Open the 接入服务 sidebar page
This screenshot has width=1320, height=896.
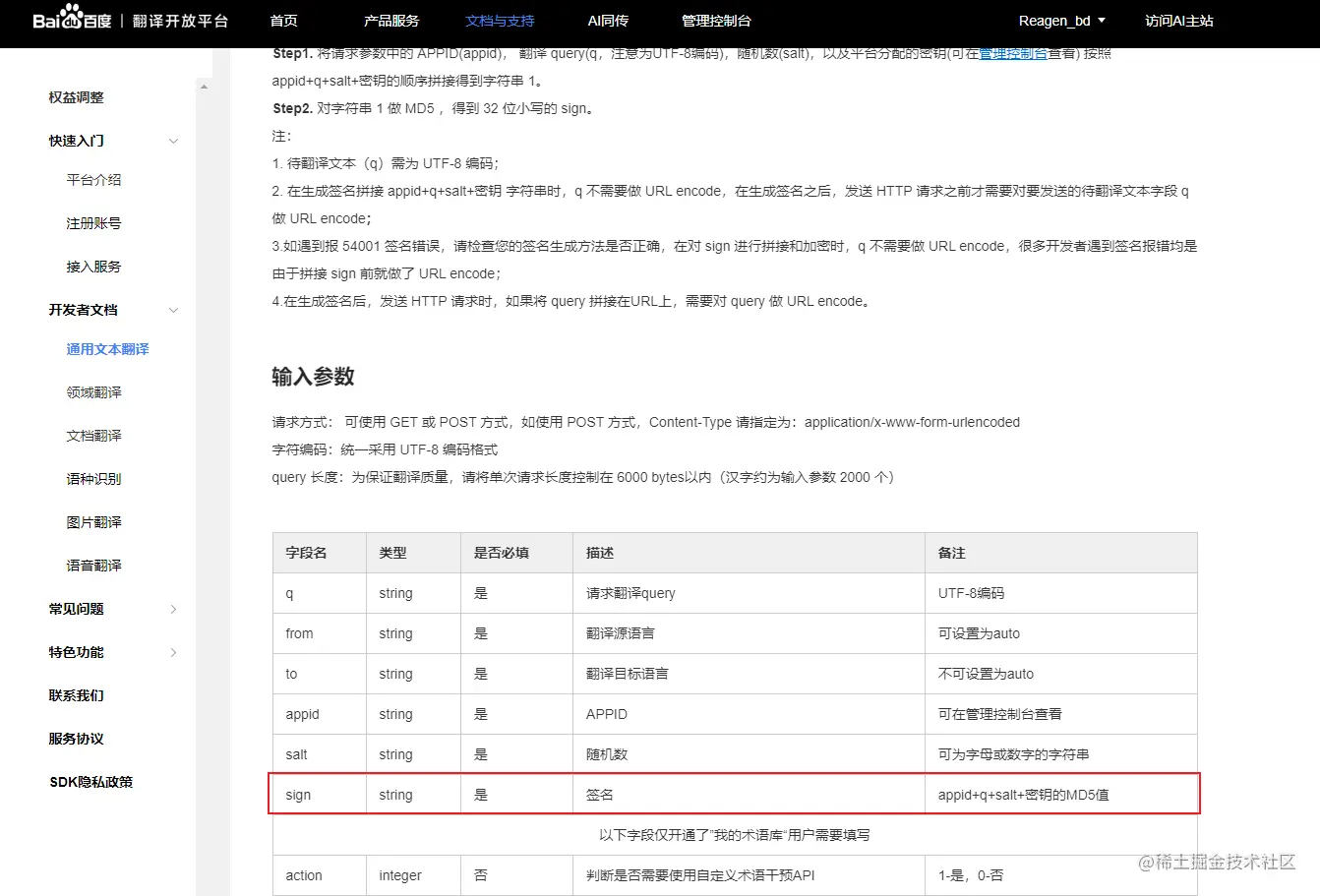click(94, 267)
